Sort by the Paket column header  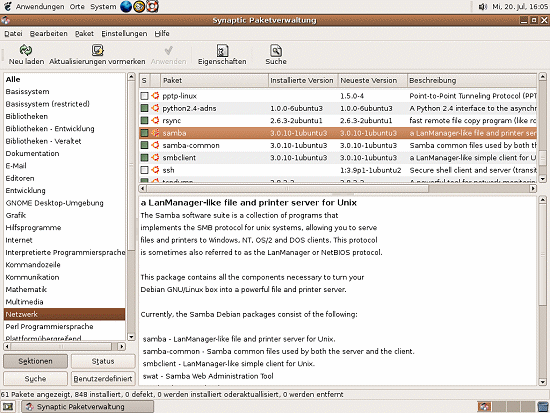tap(214, 80)
